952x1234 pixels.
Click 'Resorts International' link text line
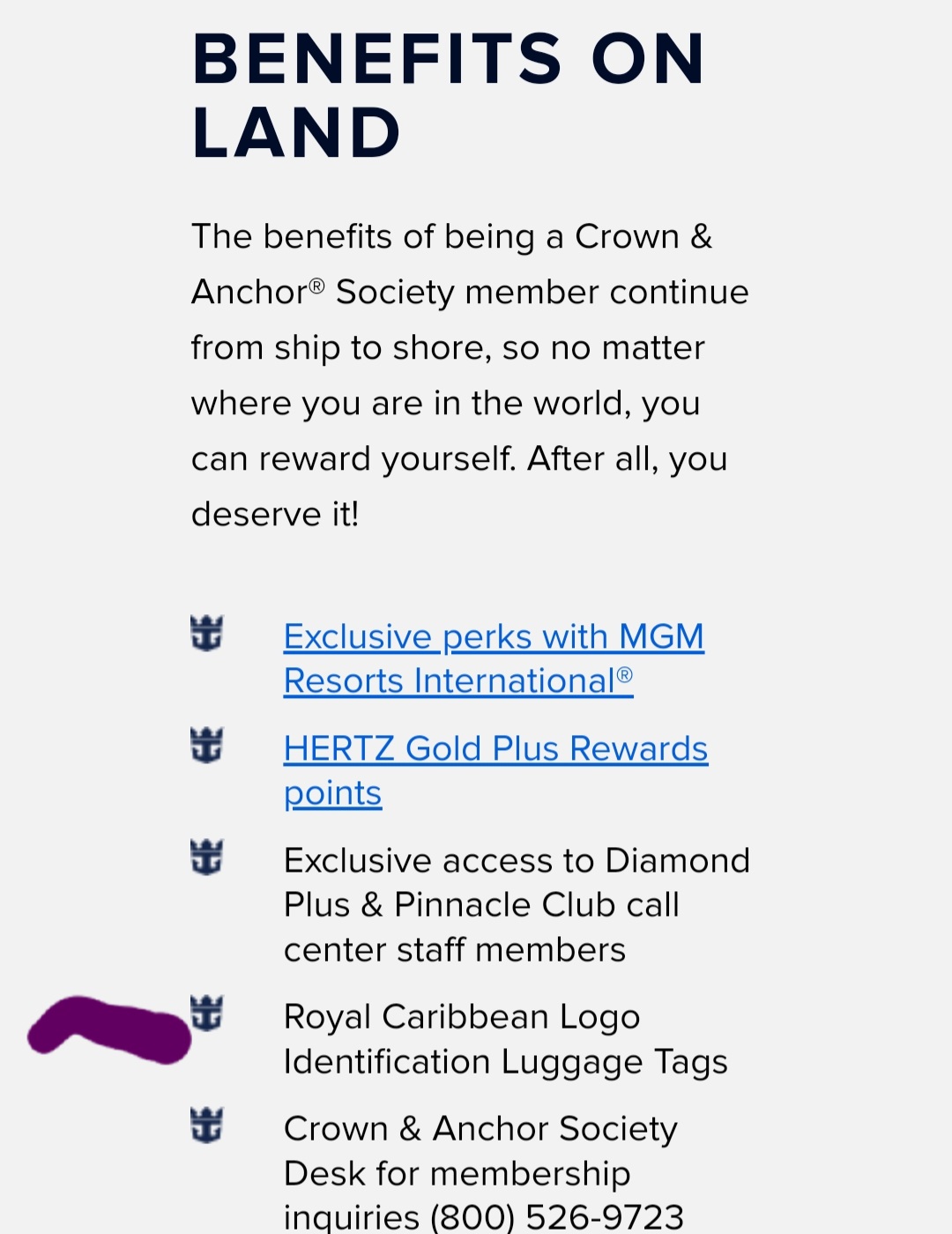pyautogui.click(x=458, y=680)
